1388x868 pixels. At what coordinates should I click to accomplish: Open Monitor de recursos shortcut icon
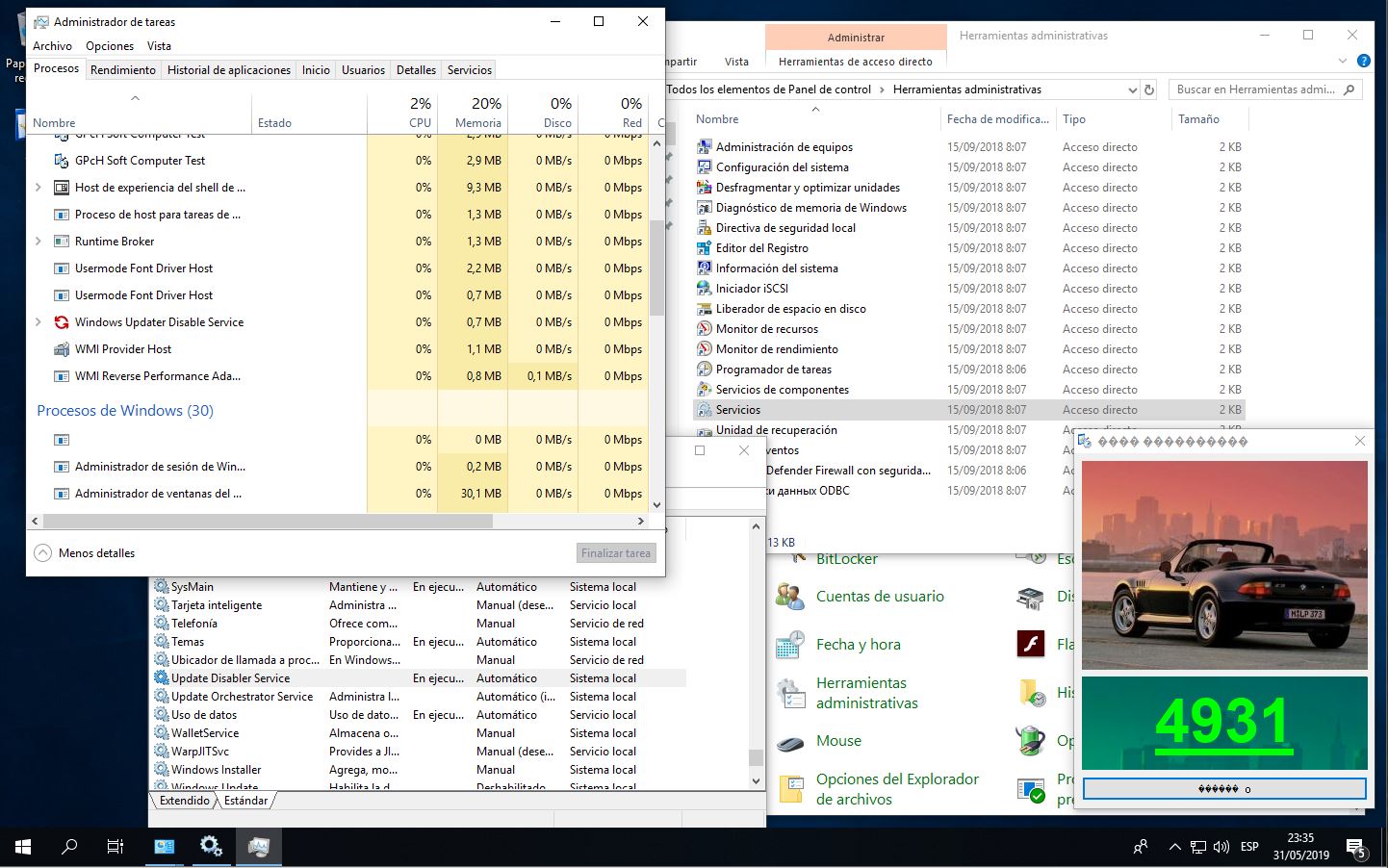click(x=704, y=329)
